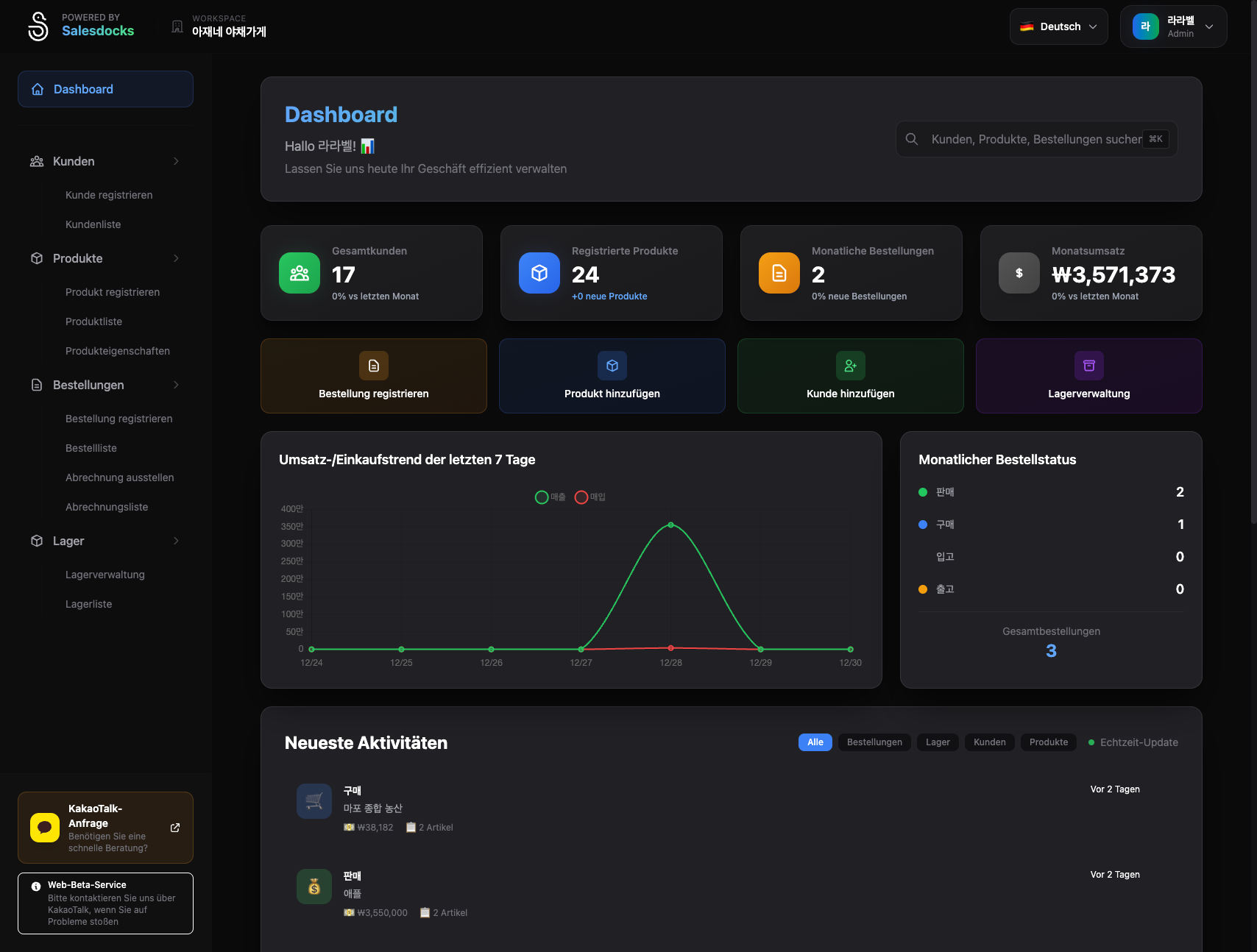Click the Bestellungen document icon in sidebar
This screenshot has height=952, width=1257.
click(37, 385)
